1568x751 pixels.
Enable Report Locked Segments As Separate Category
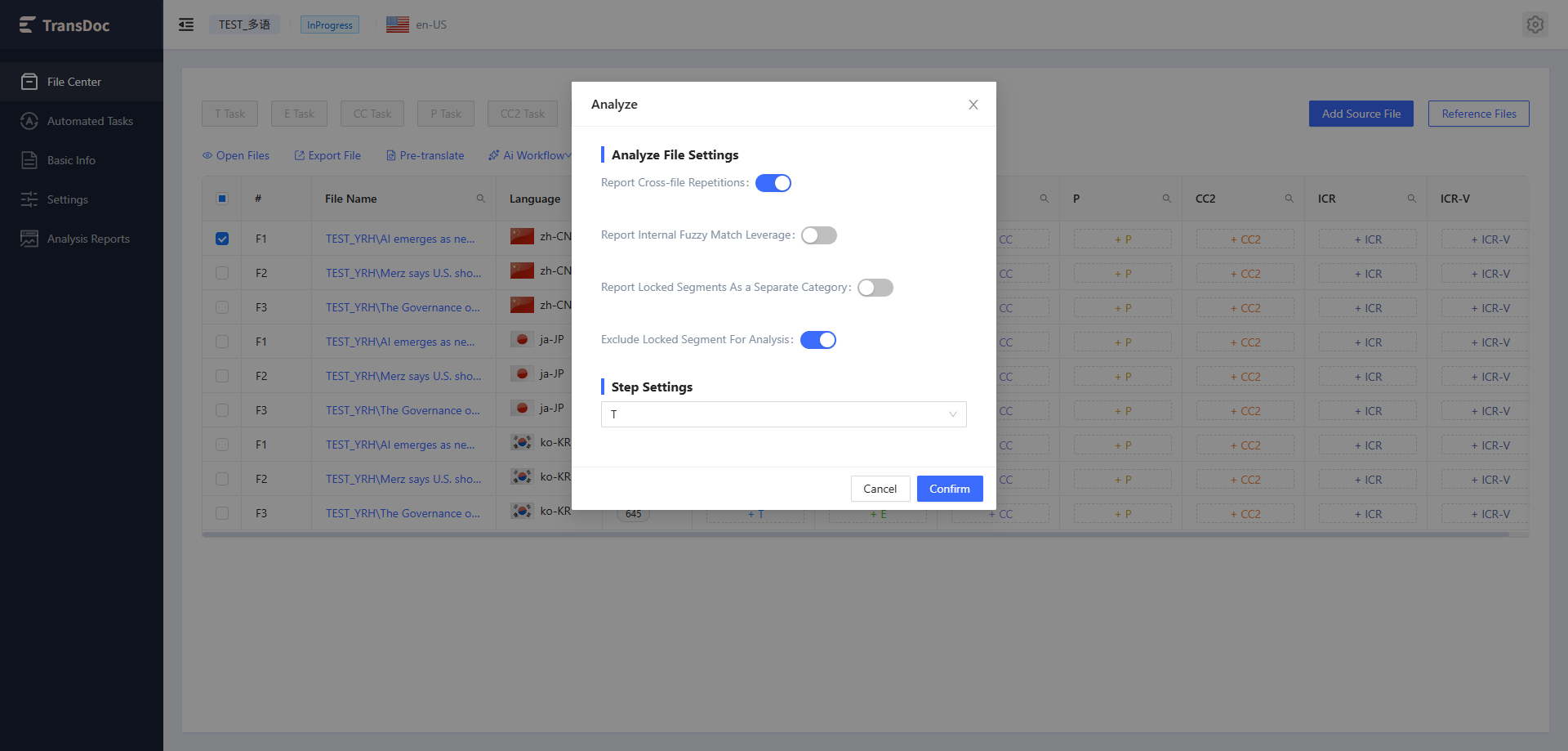(875, 288)
